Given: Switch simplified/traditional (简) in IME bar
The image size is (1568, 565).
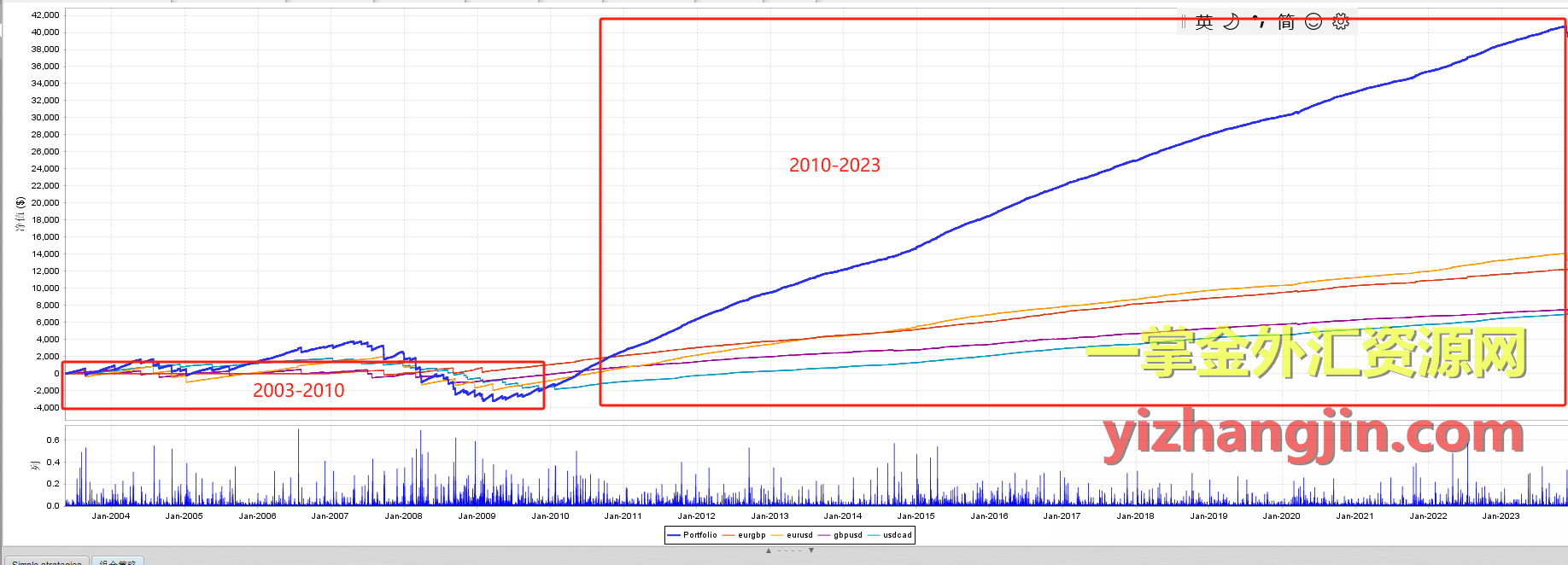Looking at the screenshot, I should click(1286, 22).
